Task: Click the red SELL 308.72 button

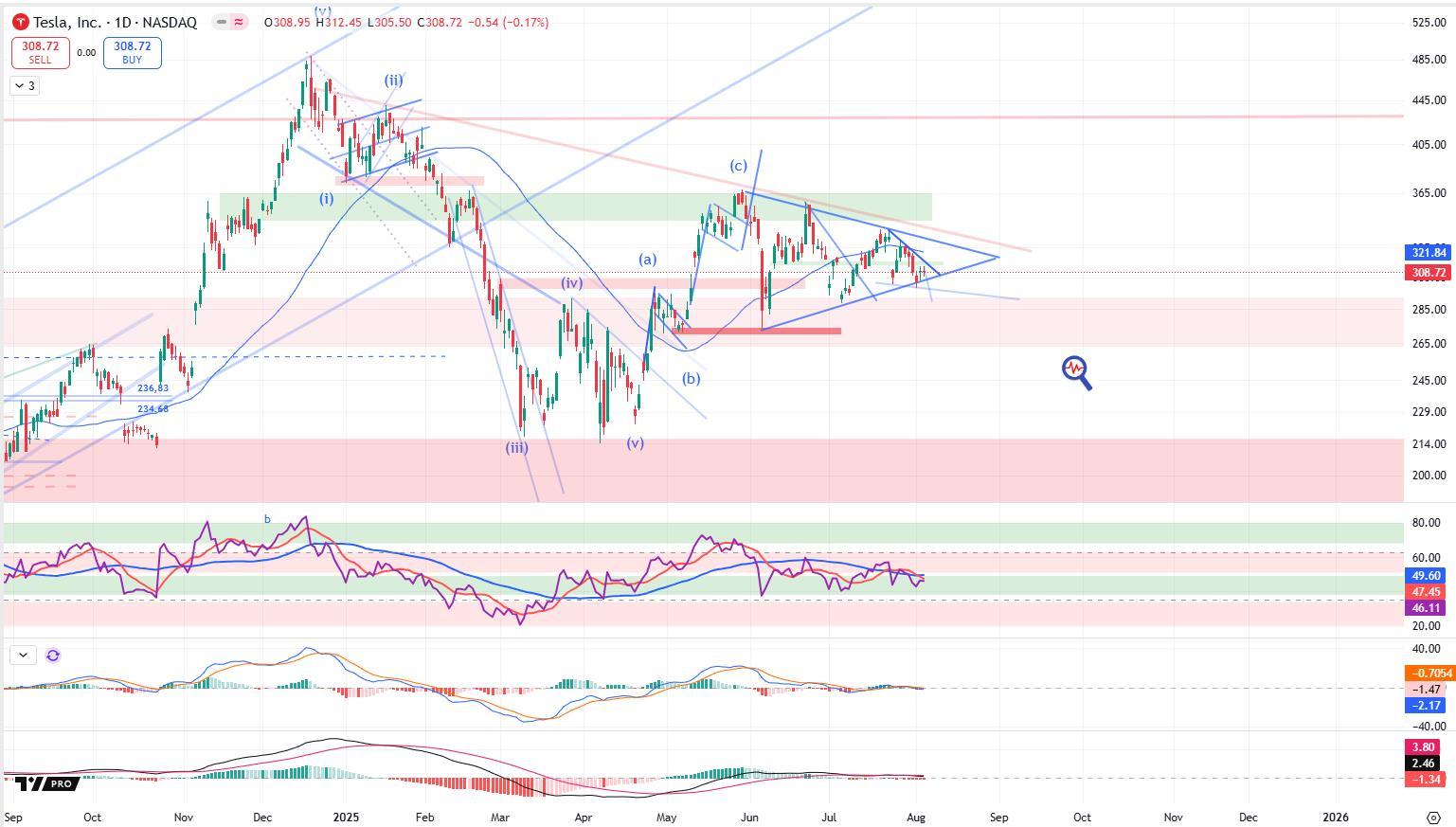Action: pos(40,52)
